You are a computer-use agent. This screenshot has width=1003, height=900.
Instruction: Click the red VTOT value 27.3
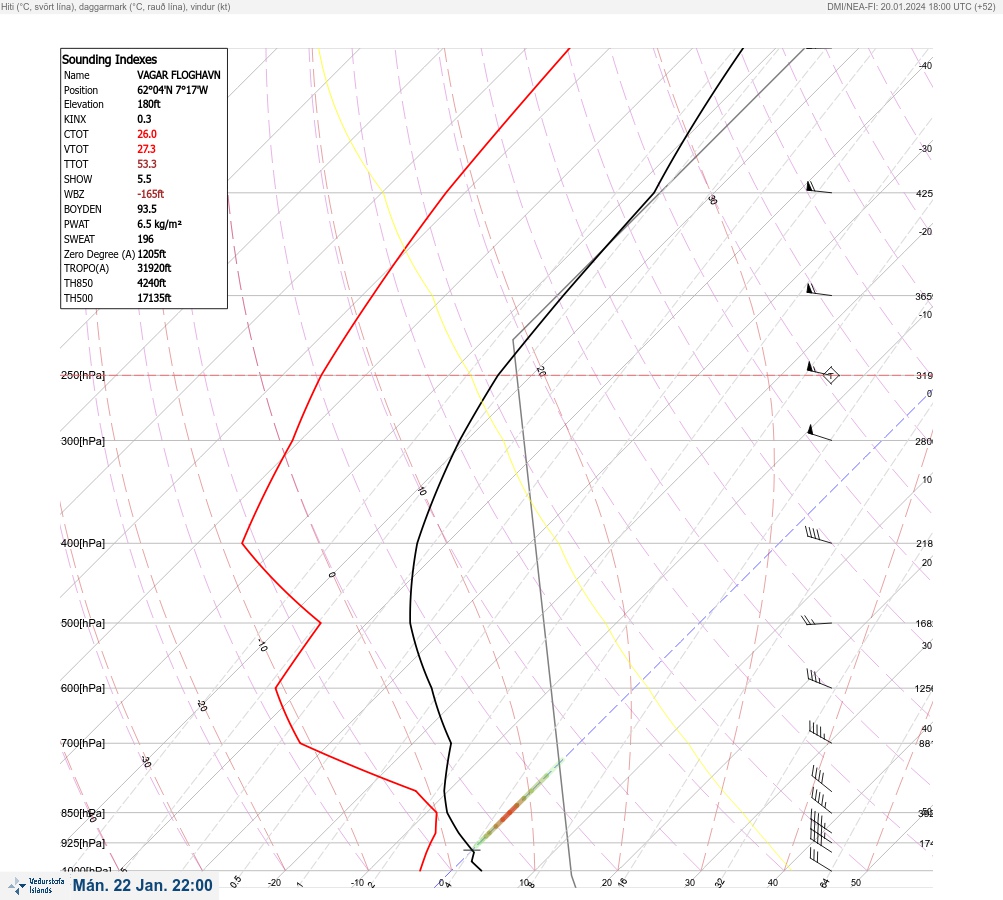pos(146,149)
